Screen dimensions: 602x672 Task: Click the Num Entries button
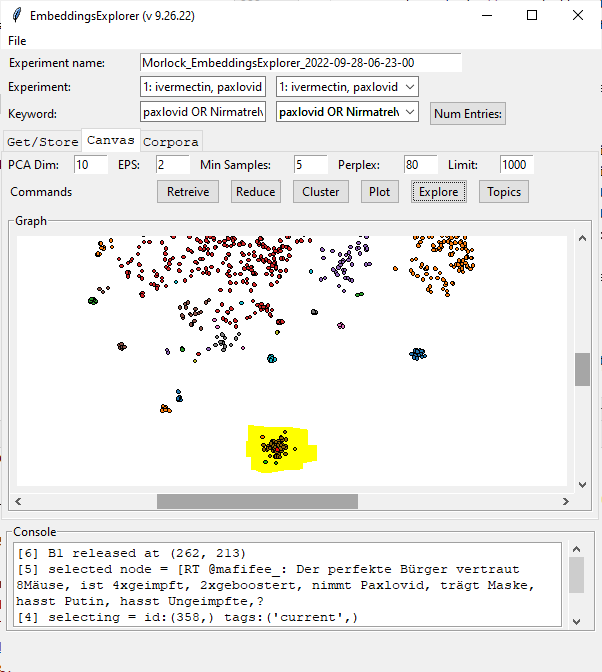(468, 113)
